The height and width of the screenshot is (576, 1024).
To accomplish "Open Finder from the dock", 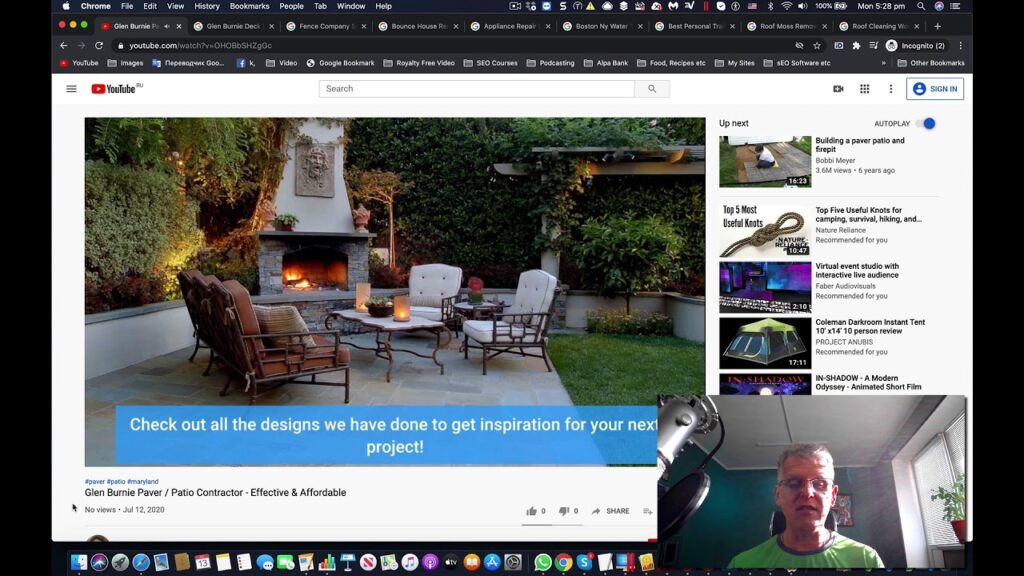I will (78, 562).
